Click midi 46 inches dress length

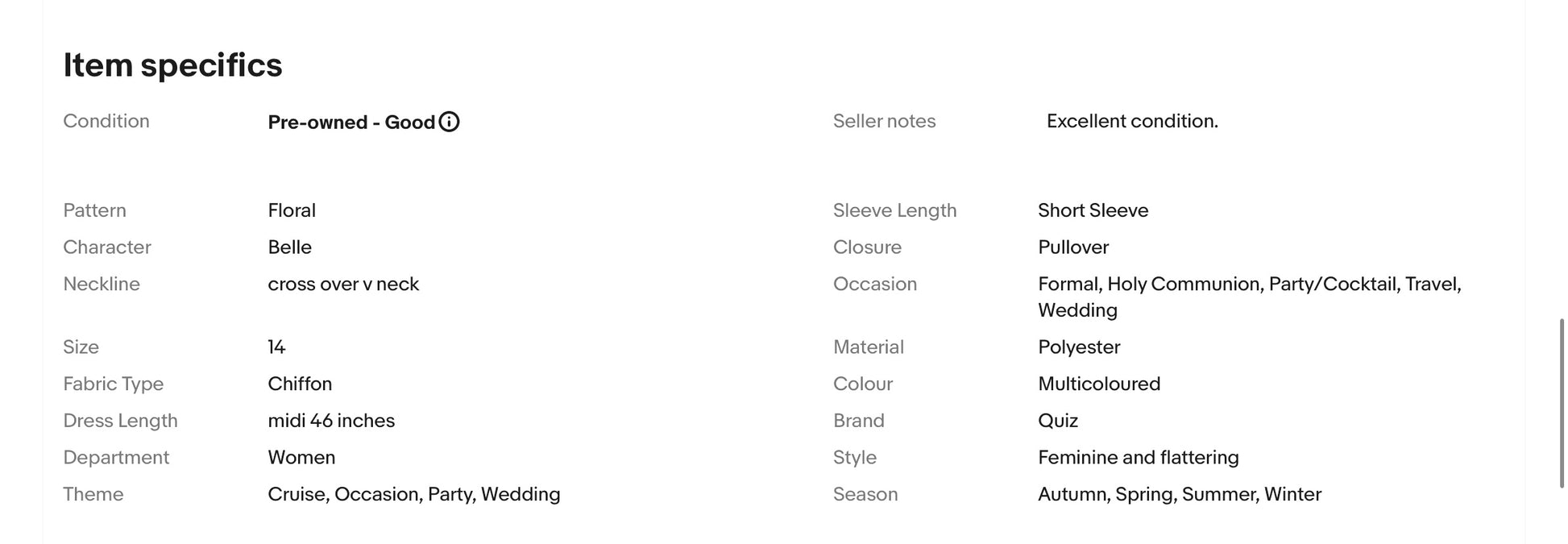[x=331, y=421]
